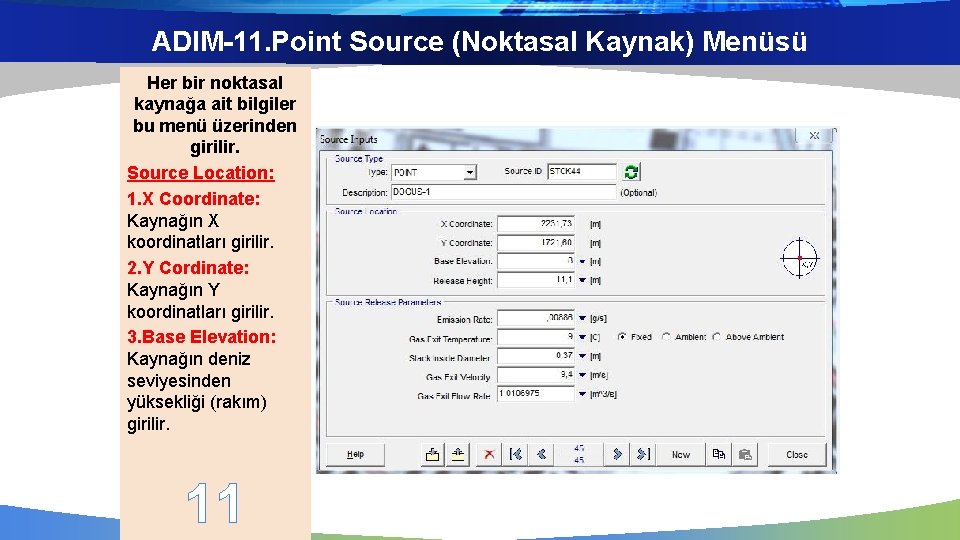The image size is (960, 540).
Task: Click the Source ID input field
Action: [582, 171]
